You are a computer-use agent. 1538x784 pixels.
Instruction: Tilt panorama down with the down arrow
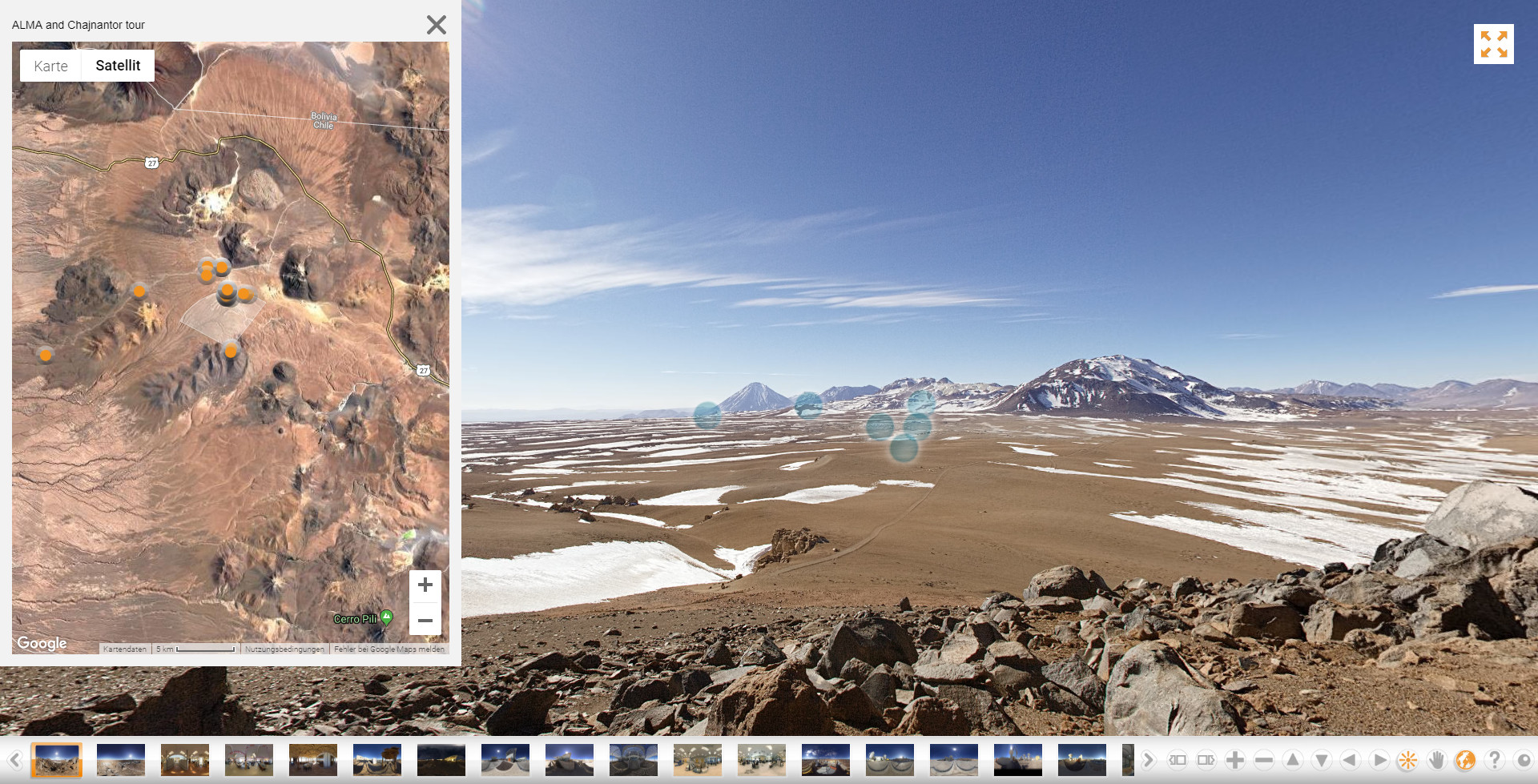(x=1321, y=760)
